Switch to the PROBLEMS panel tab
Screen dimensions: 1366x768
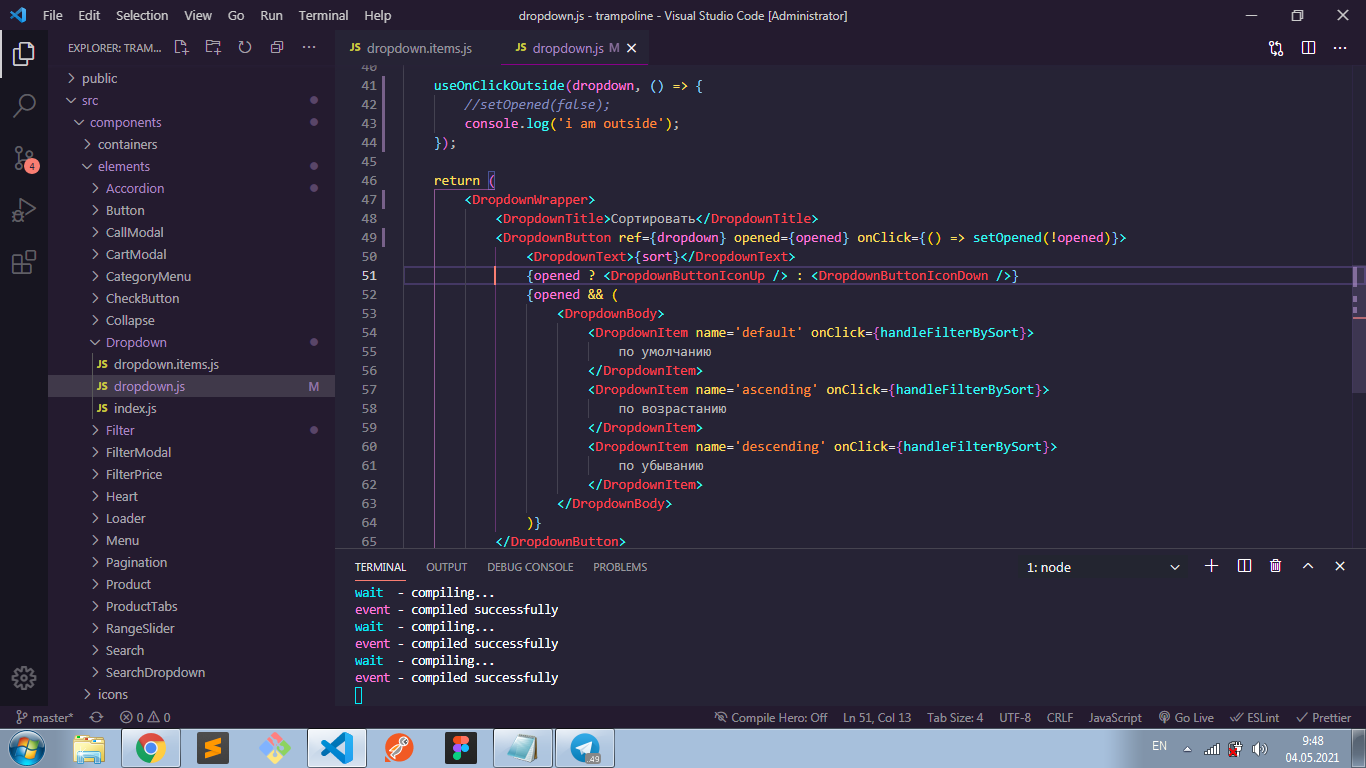pos(620,567)
